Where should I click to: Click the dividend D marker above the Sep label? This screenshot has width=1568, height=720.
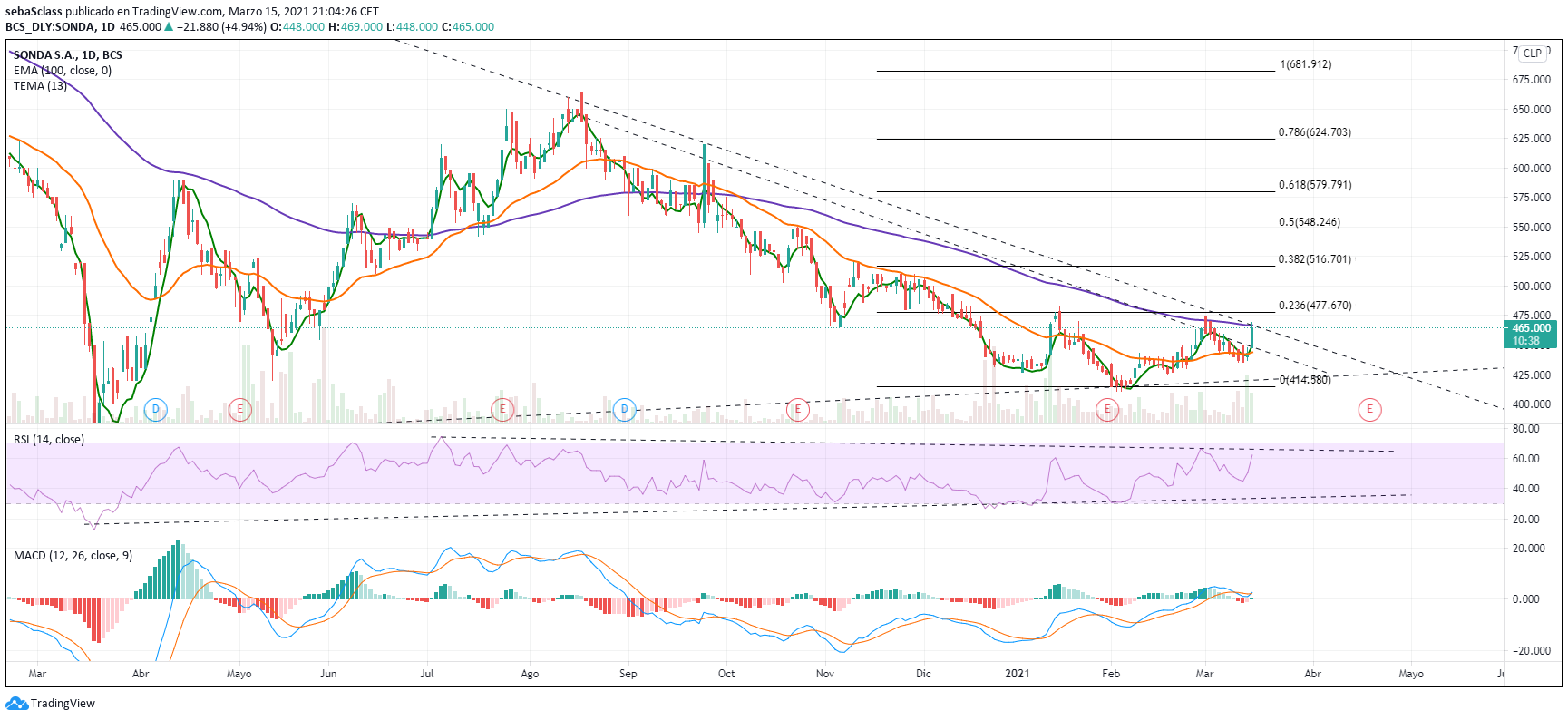pos(624,410)
